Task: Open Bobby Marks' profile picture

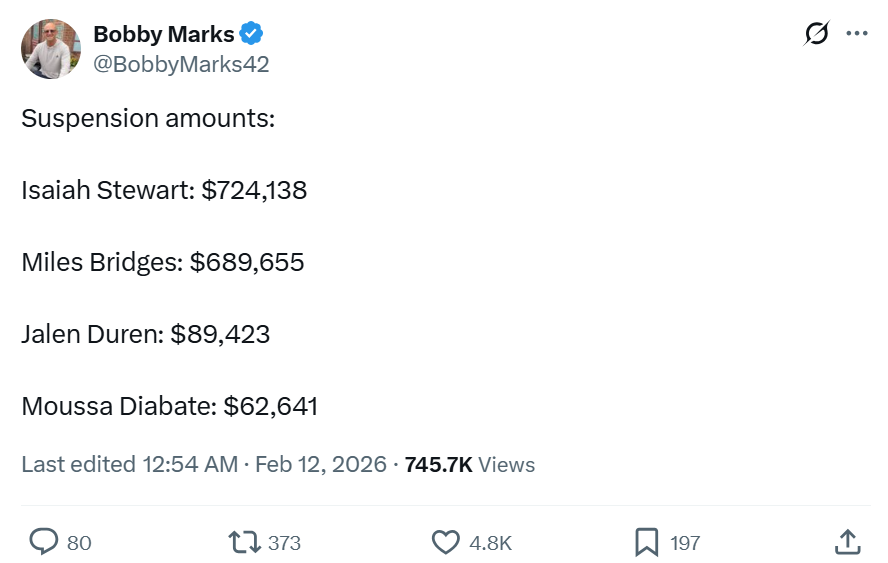Action: coord(51,49)
